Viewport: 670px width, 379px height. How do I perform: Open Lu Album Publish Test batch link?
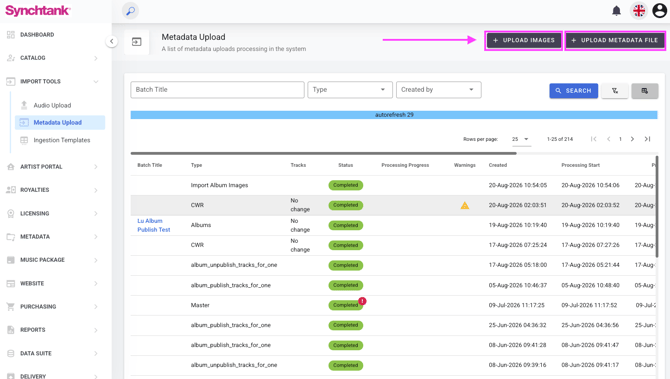click(x=153, y=225)
